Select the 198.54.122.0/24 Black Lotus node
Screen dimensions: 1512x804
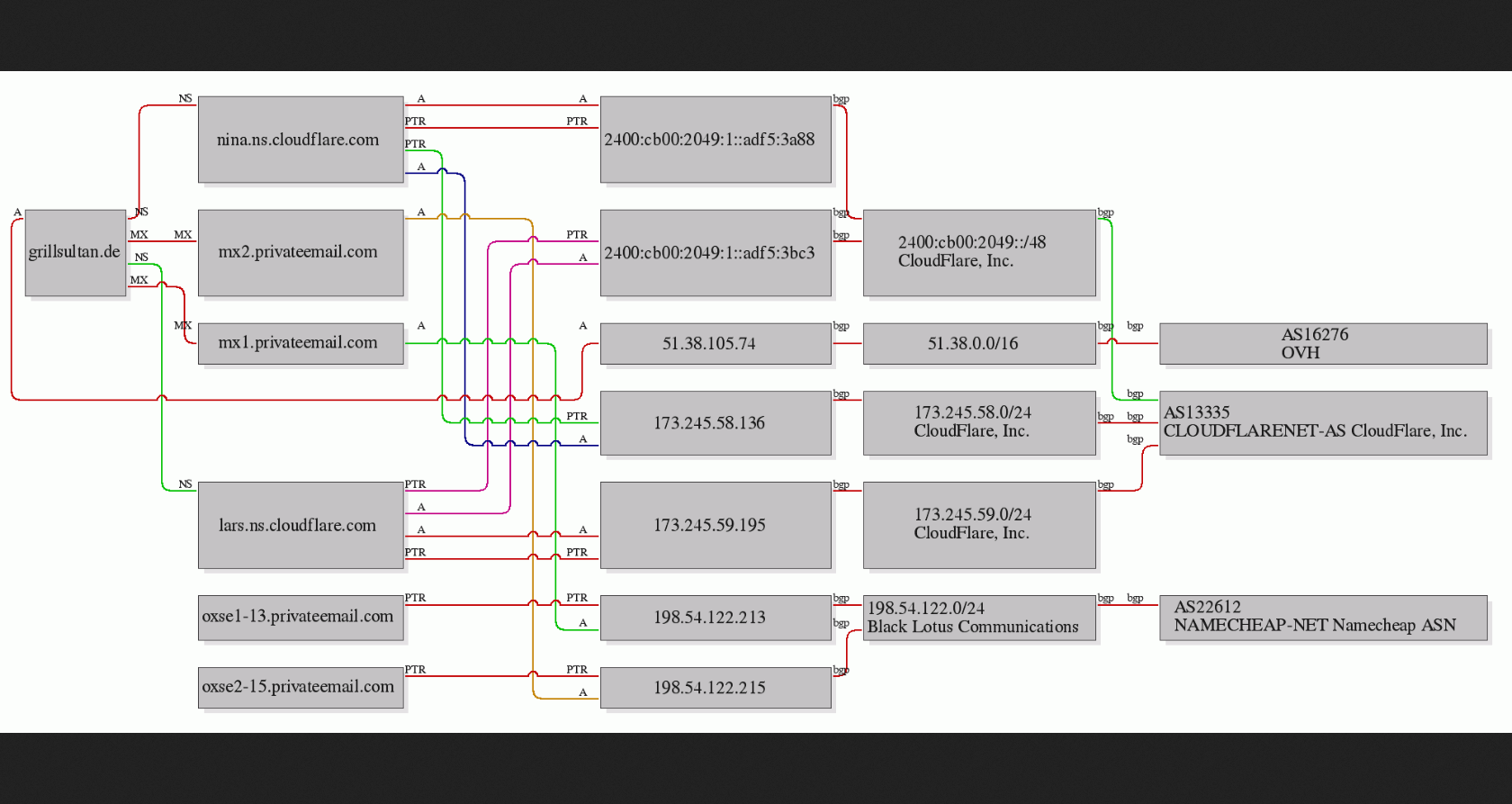click(x=979, y=618)
